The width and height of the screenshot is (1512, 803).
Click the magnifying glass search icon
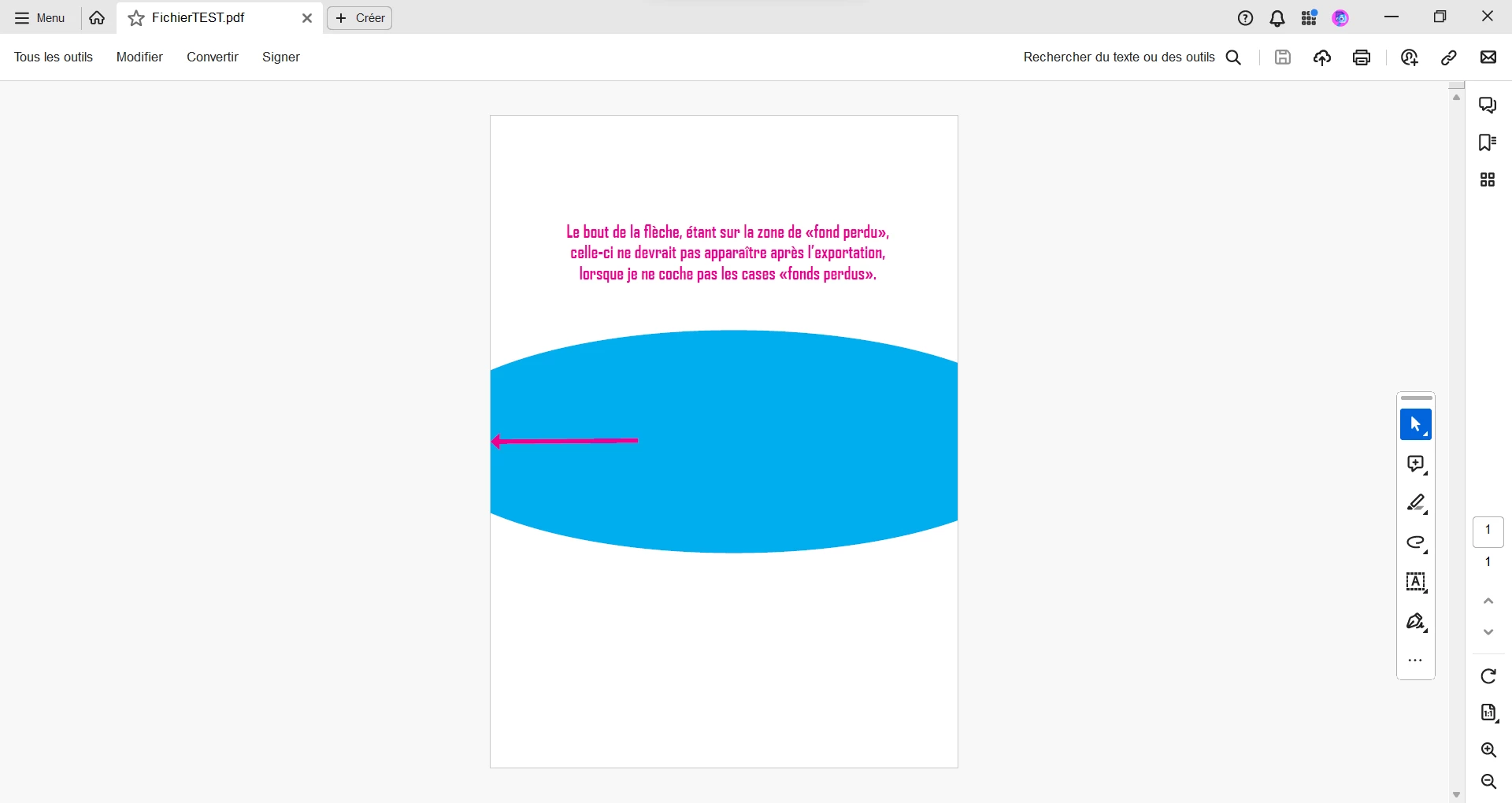[1234, 57]
